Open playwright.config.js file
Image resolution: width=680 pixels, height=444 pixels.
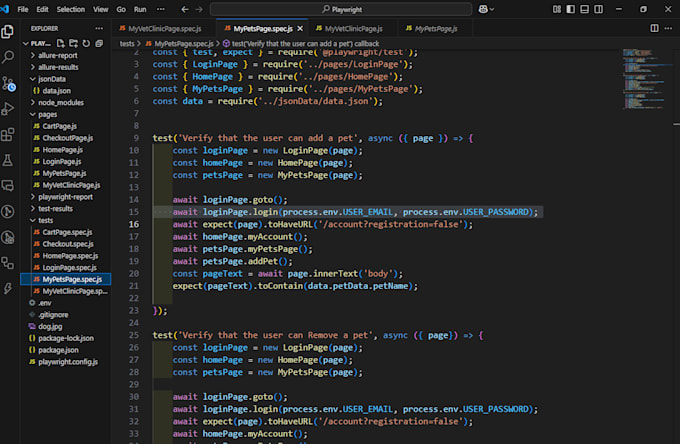[68, 362]
